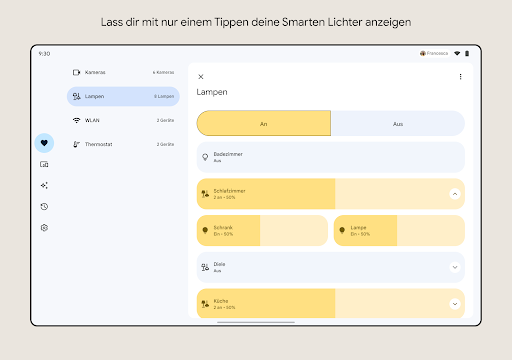Collapse the Schlafzimmer group chevron
Viewport: 512px width, 360px height.
455,194
